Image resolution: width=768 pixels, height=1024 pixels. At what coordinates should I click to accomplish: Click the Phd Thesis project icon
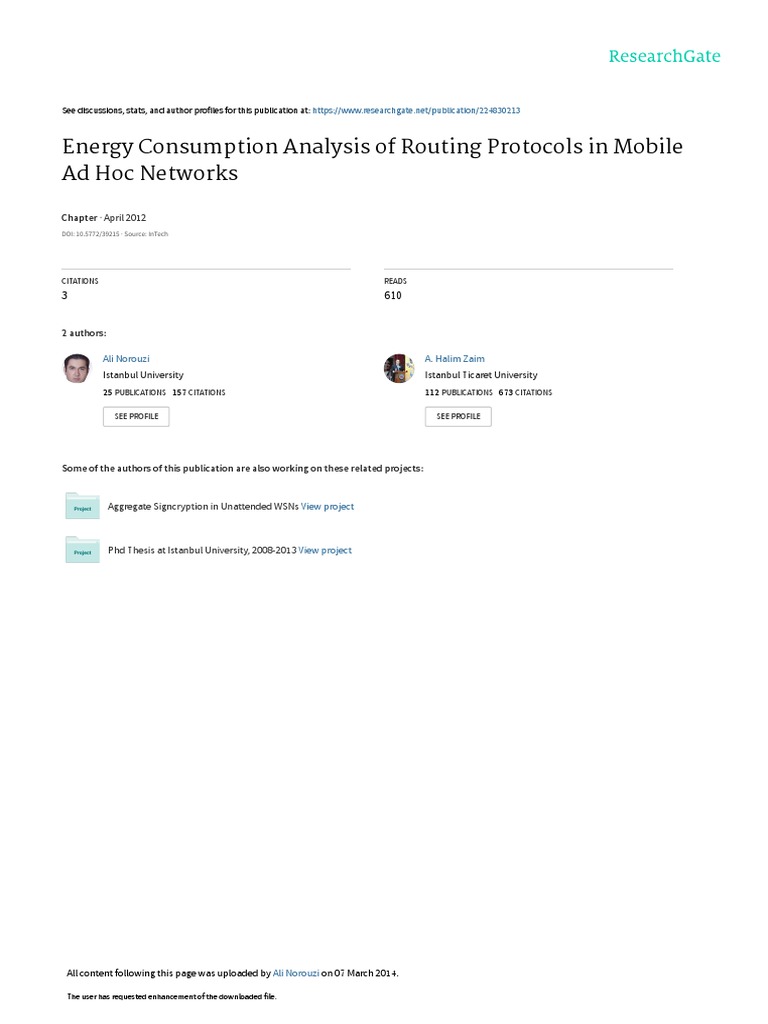(x=82, y=550)
